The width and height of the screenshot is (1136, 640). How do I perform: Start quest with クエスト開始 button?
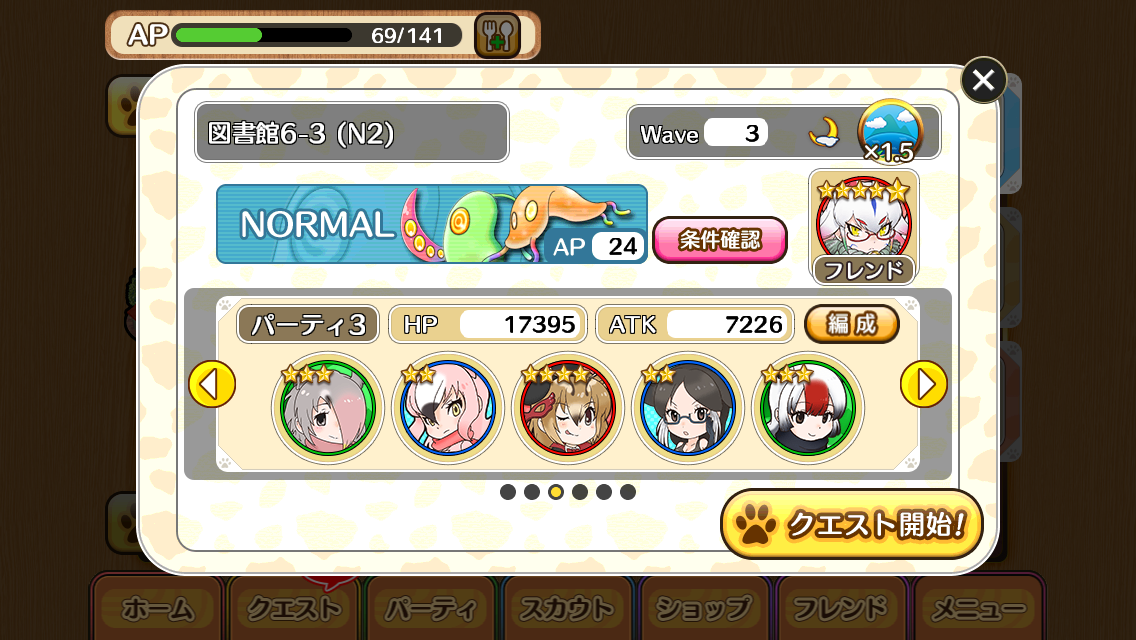coord(852,524)
